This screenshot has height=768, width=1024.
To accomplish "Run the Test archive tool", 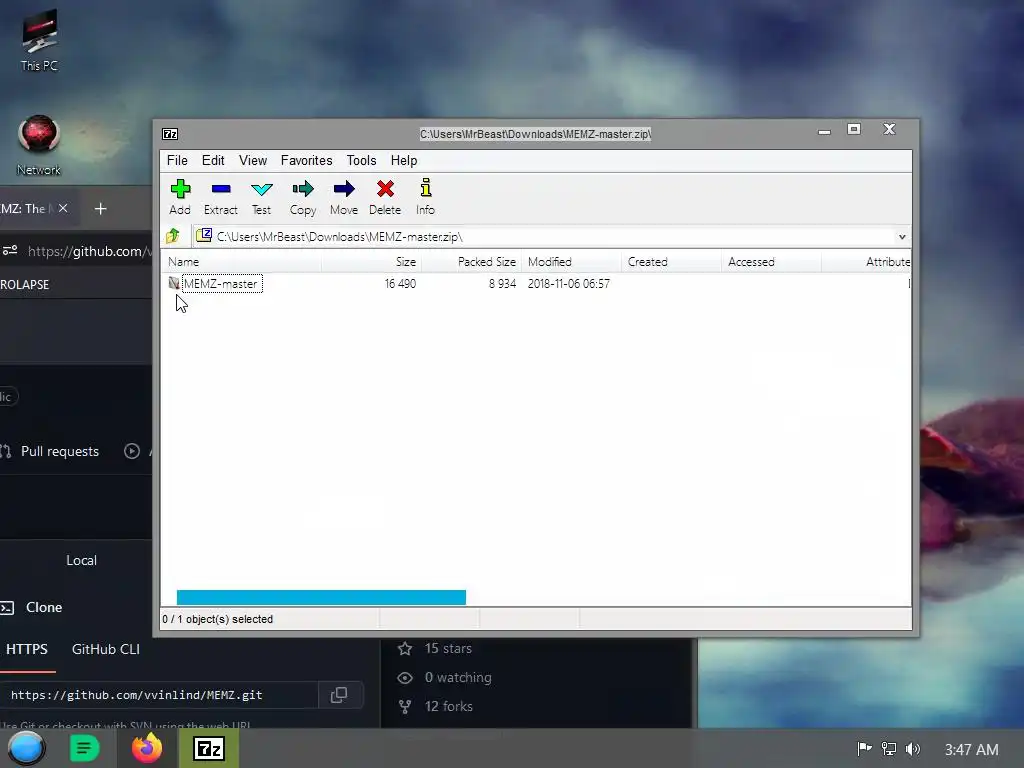I will (261, 197).
